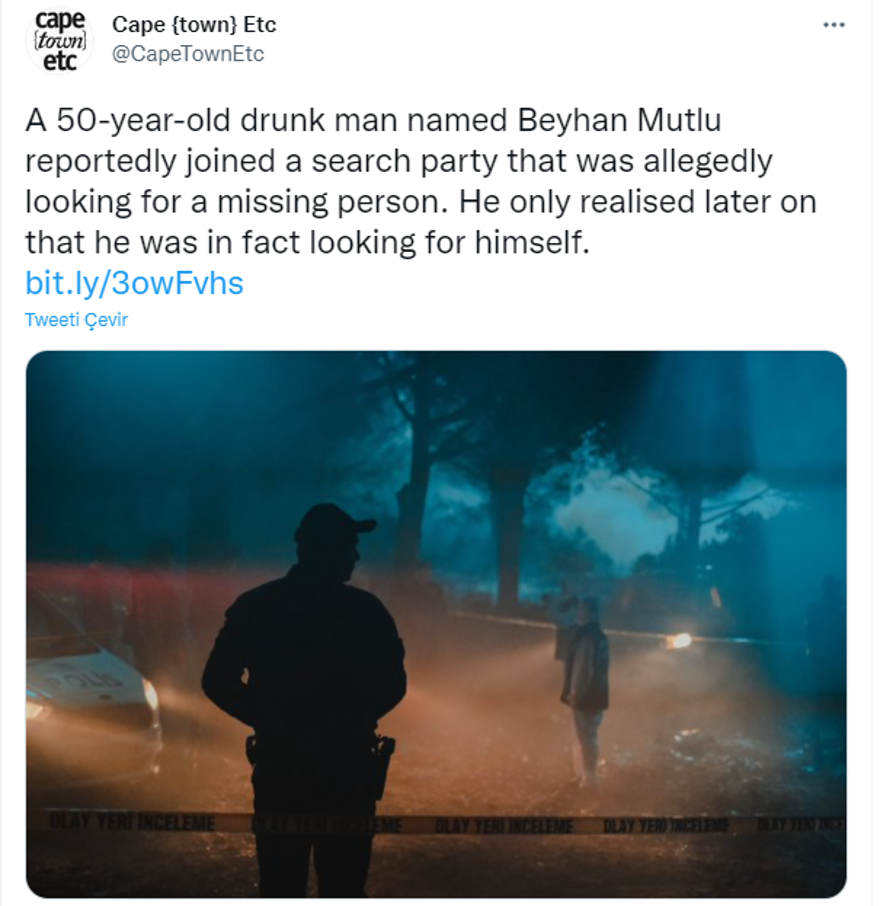The width and height of the screenshot is (880, 906).
Task: Translate tweet via Tweeti Çevir
Action: pyautogui.click(x=76, y=320)
